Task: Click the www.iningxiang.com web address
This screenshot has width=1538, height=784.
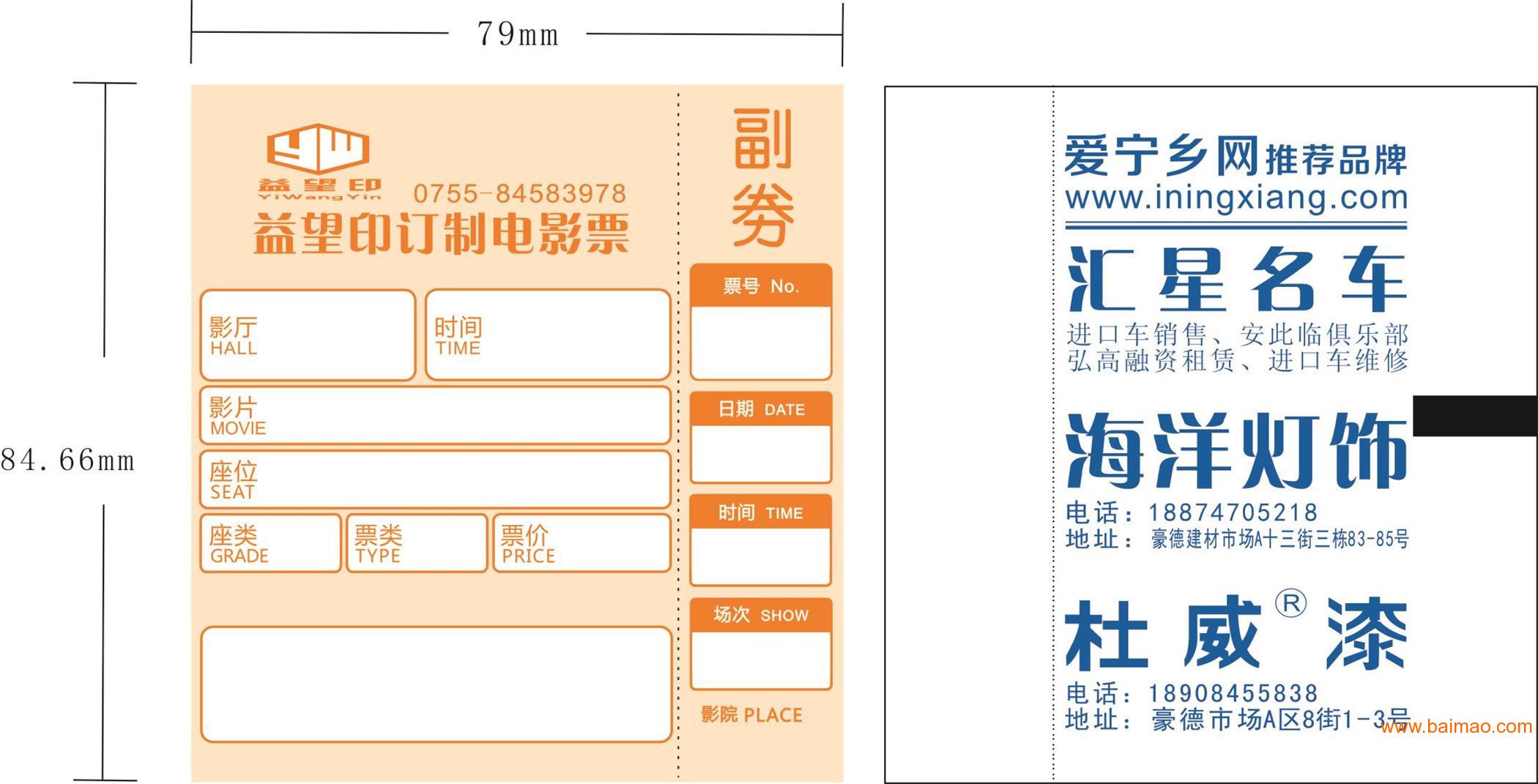Action: tap(1236, 198)
